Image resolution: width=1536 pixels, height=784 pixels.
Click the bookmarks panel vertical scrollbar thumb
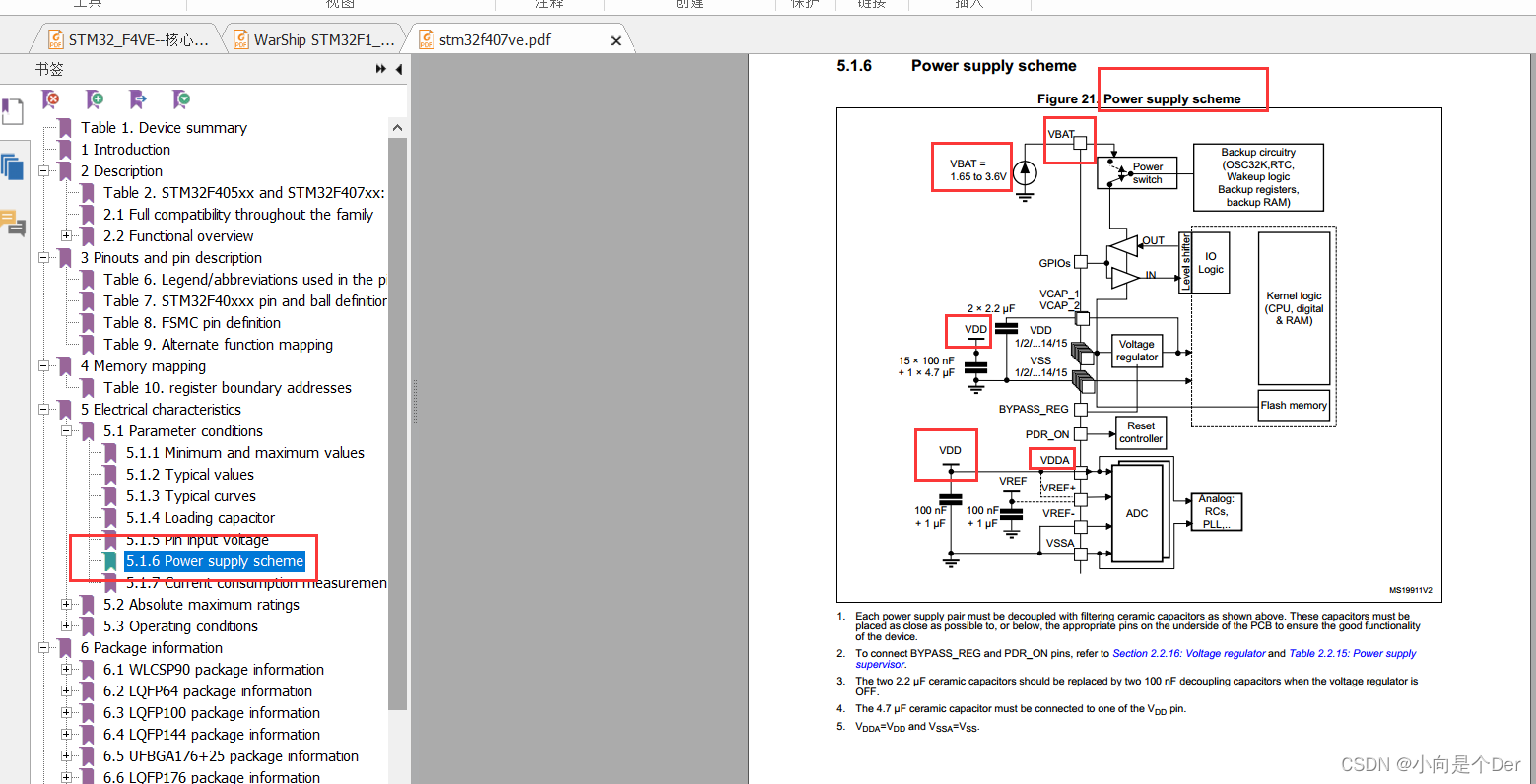coord(397,424)
